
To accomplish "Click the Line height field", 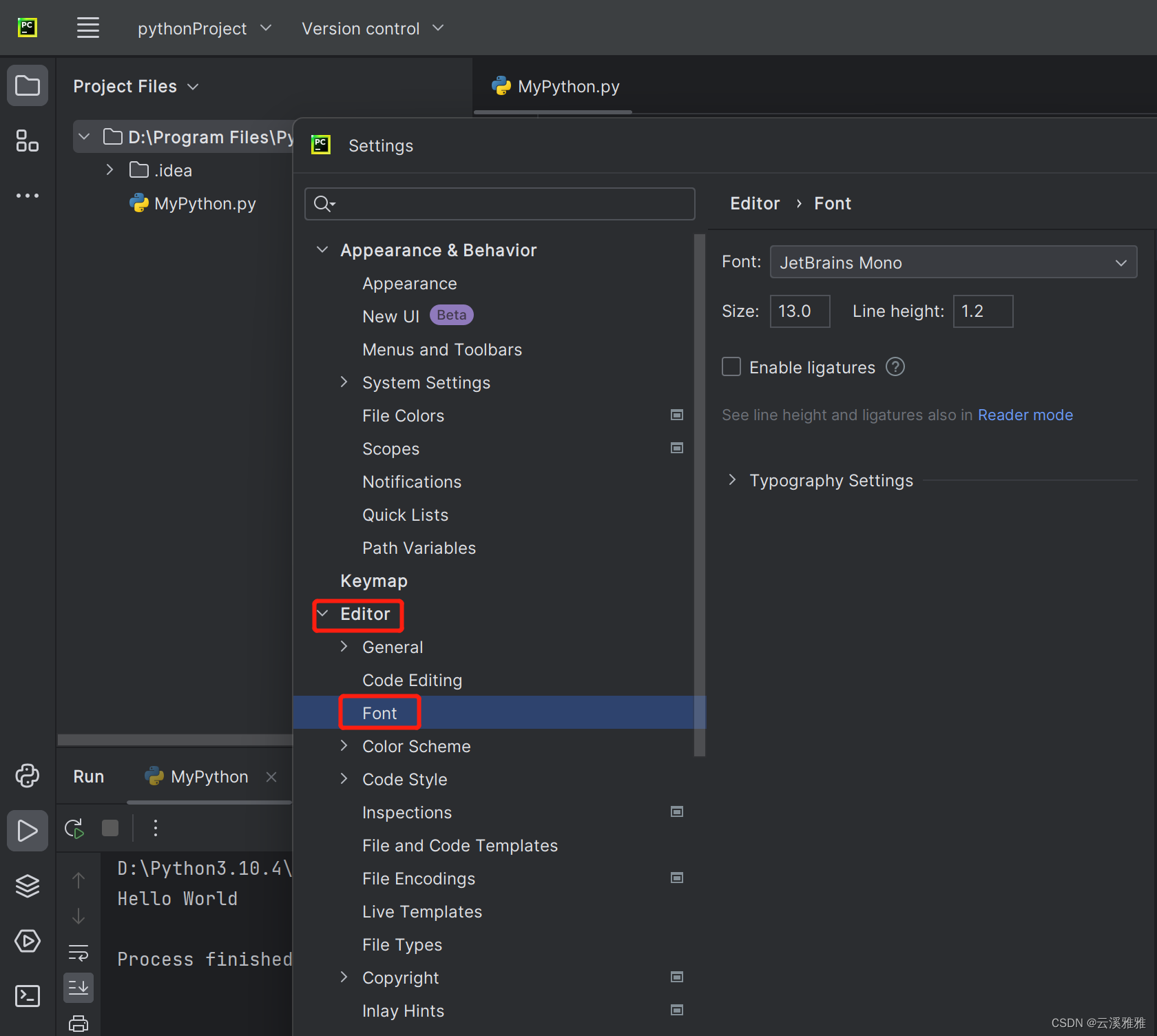I will pos(983,311).
